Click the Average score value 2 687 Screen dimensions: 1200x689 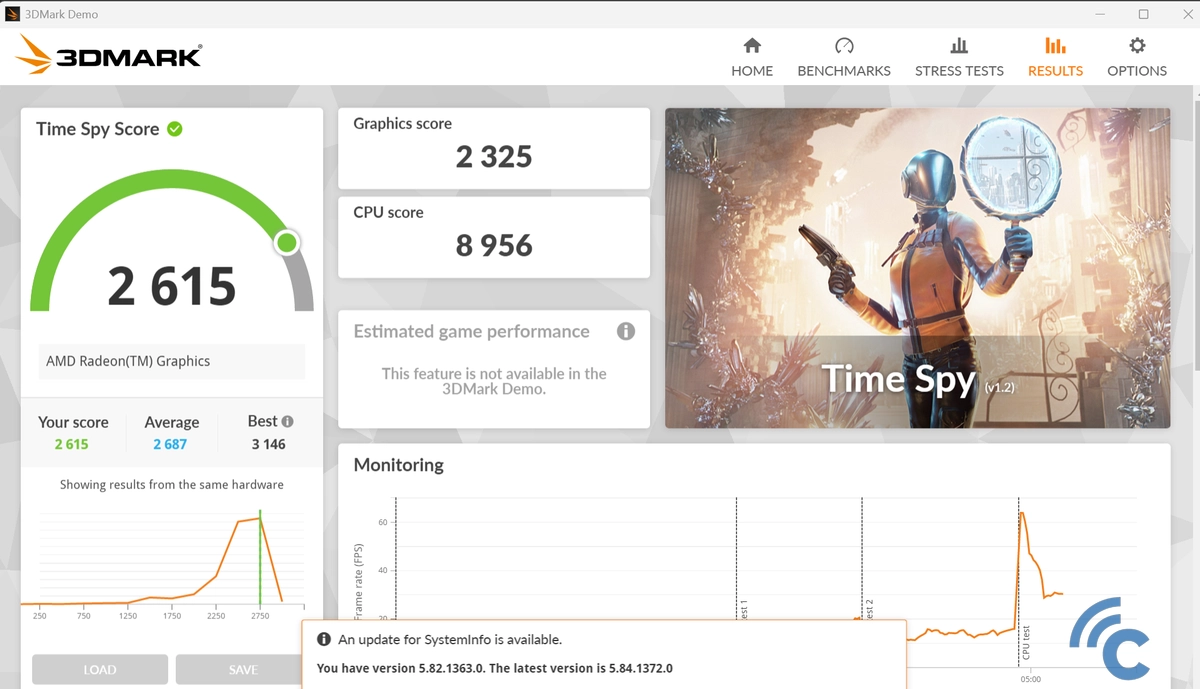pos(170,444)
